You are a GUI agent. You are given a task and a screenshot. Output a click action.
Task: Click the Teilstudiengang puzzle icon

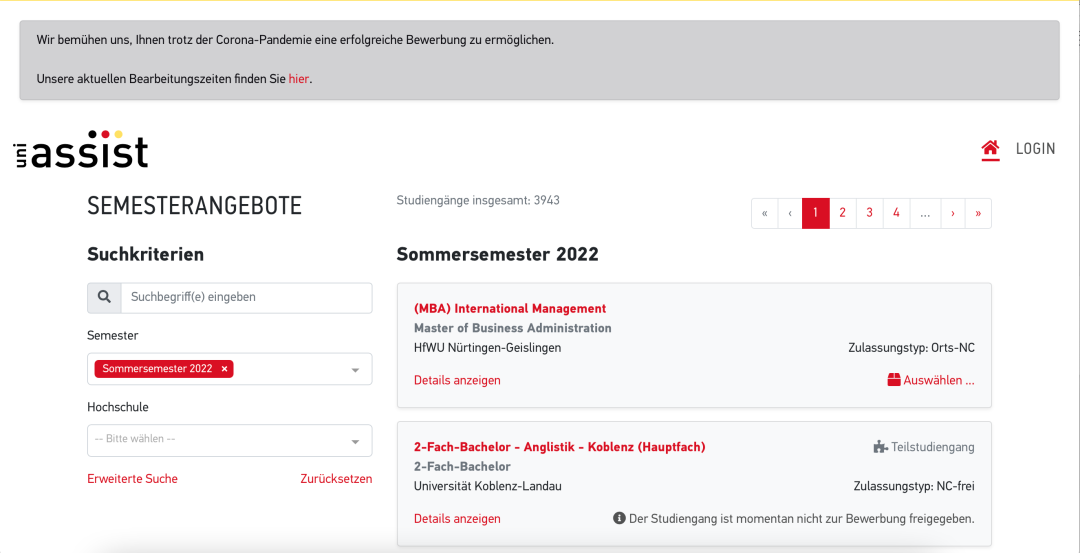pyautogui.click(x=880, y=447)
